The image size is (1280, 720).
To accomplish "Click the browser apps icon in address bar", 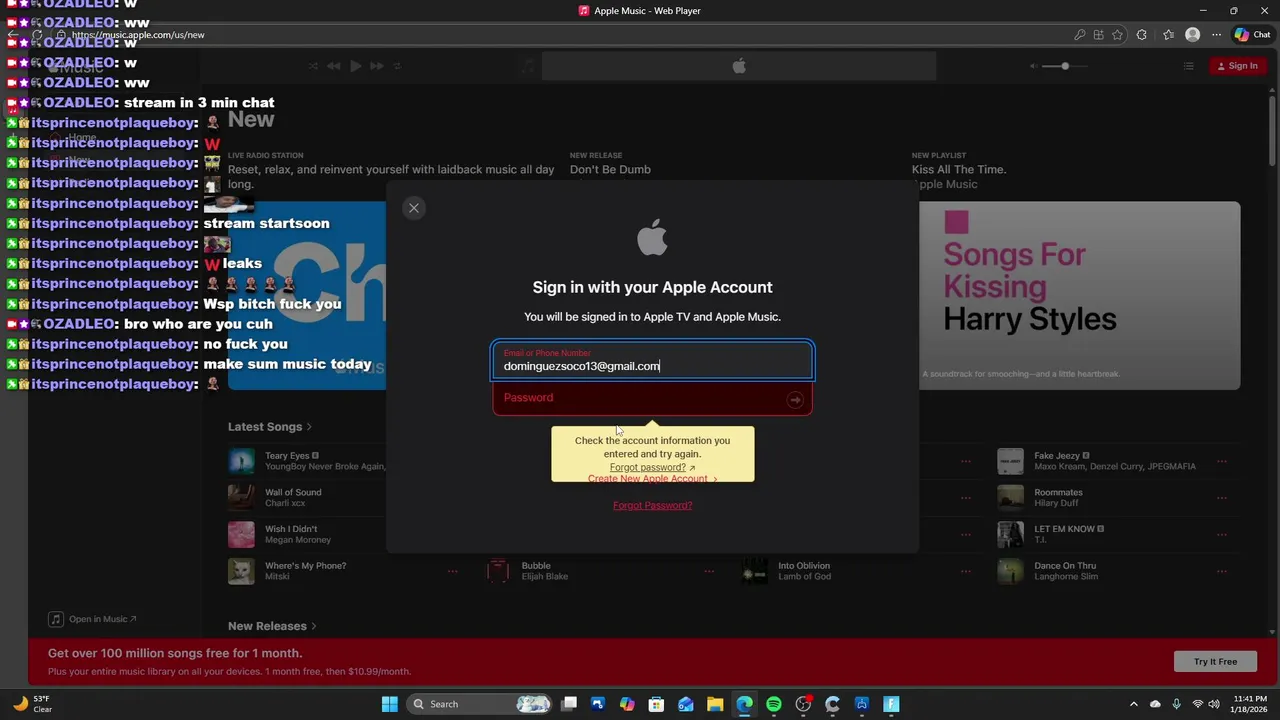I will pos(1099,35).
